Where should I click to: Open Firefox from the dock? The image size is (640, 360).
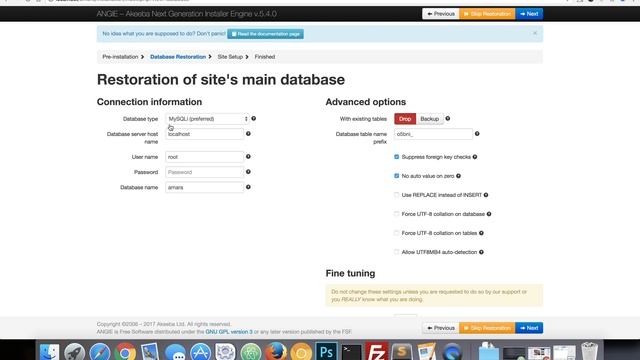[x=276, y=351]
